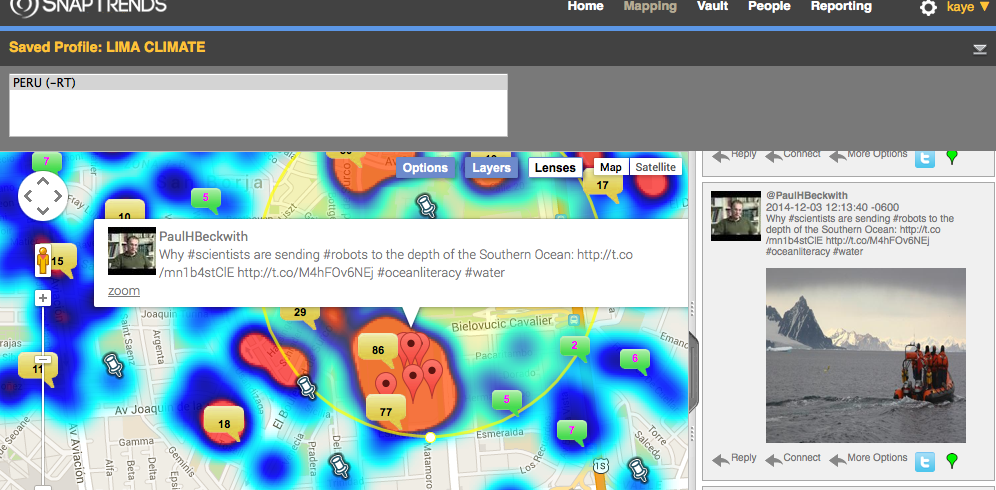Open the Lenses button

555,168
